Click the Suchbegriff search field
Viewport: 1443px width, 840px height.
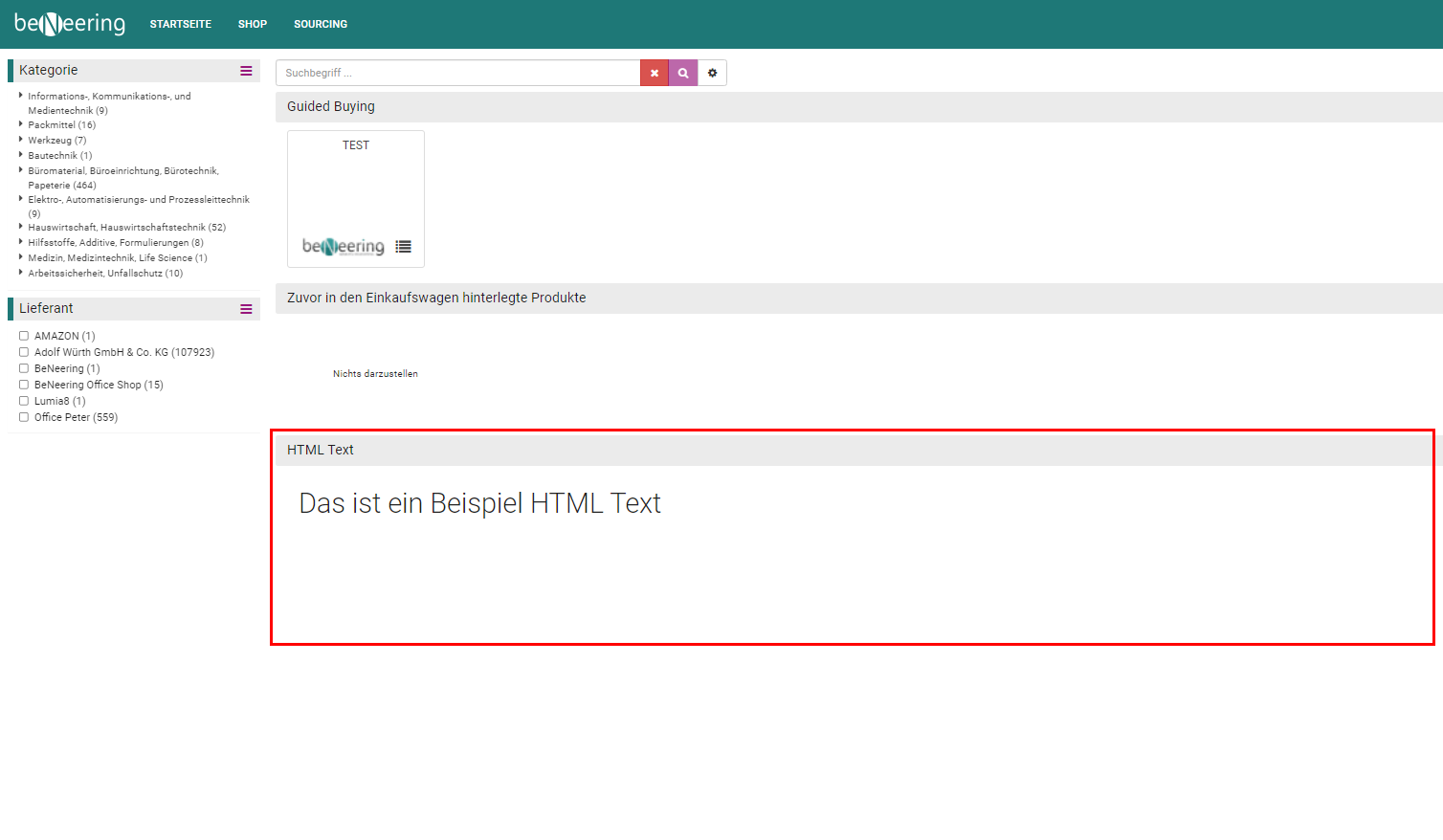[457, 73]
